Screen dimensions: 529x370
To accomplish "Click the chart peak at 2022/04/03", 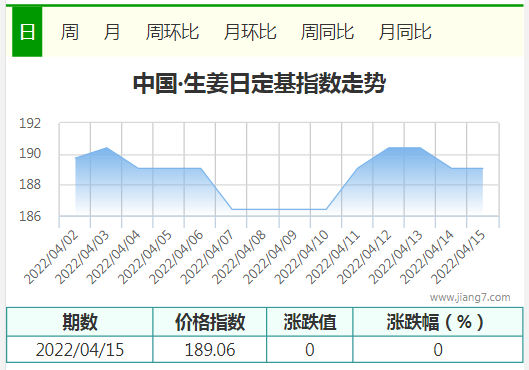I will pyautogui.click(x=107, y=147).
